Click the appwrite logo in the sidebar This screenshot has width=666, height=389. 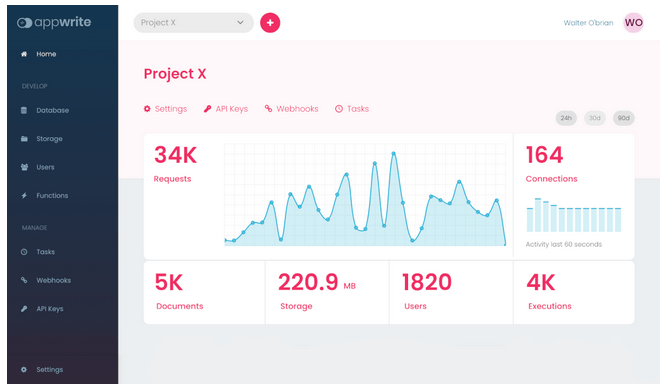tap(54, 22)
